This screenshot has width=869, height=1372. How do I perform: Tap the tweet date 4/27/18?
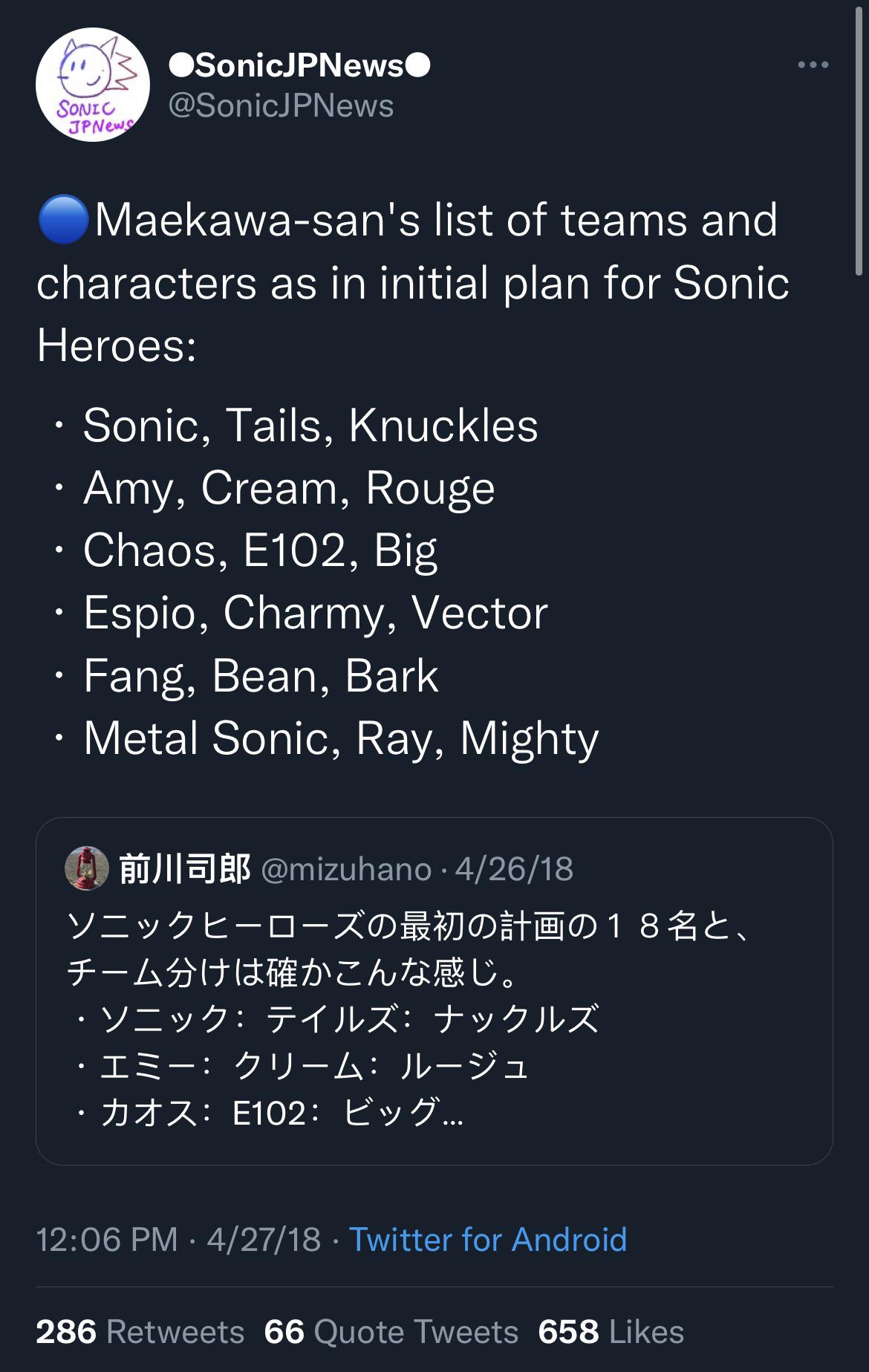(264, 1239)
